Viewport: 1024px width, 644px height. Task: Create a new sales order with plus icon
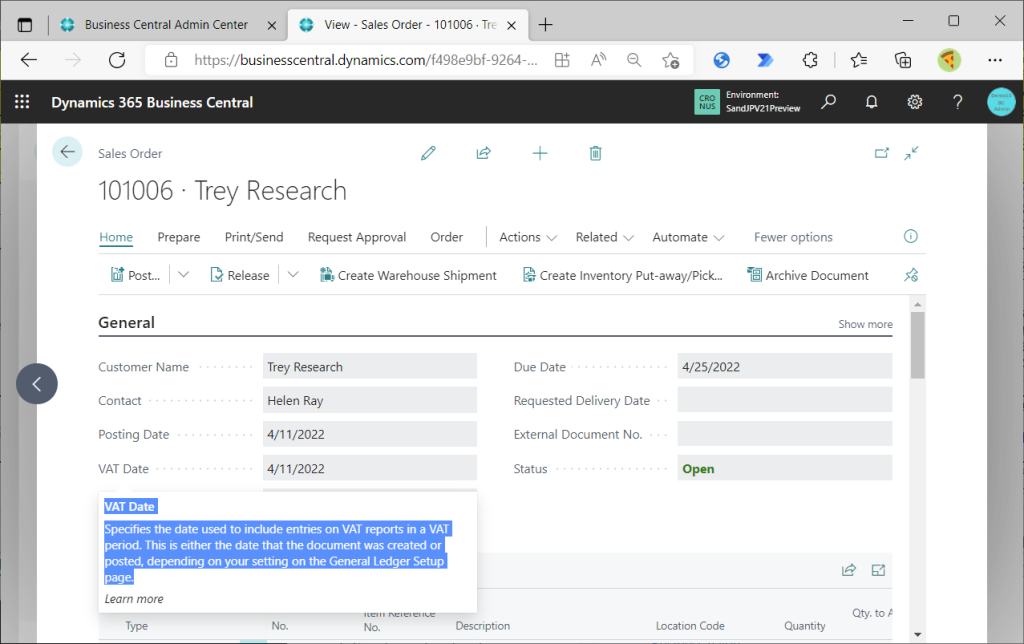(x=540, y=153)
